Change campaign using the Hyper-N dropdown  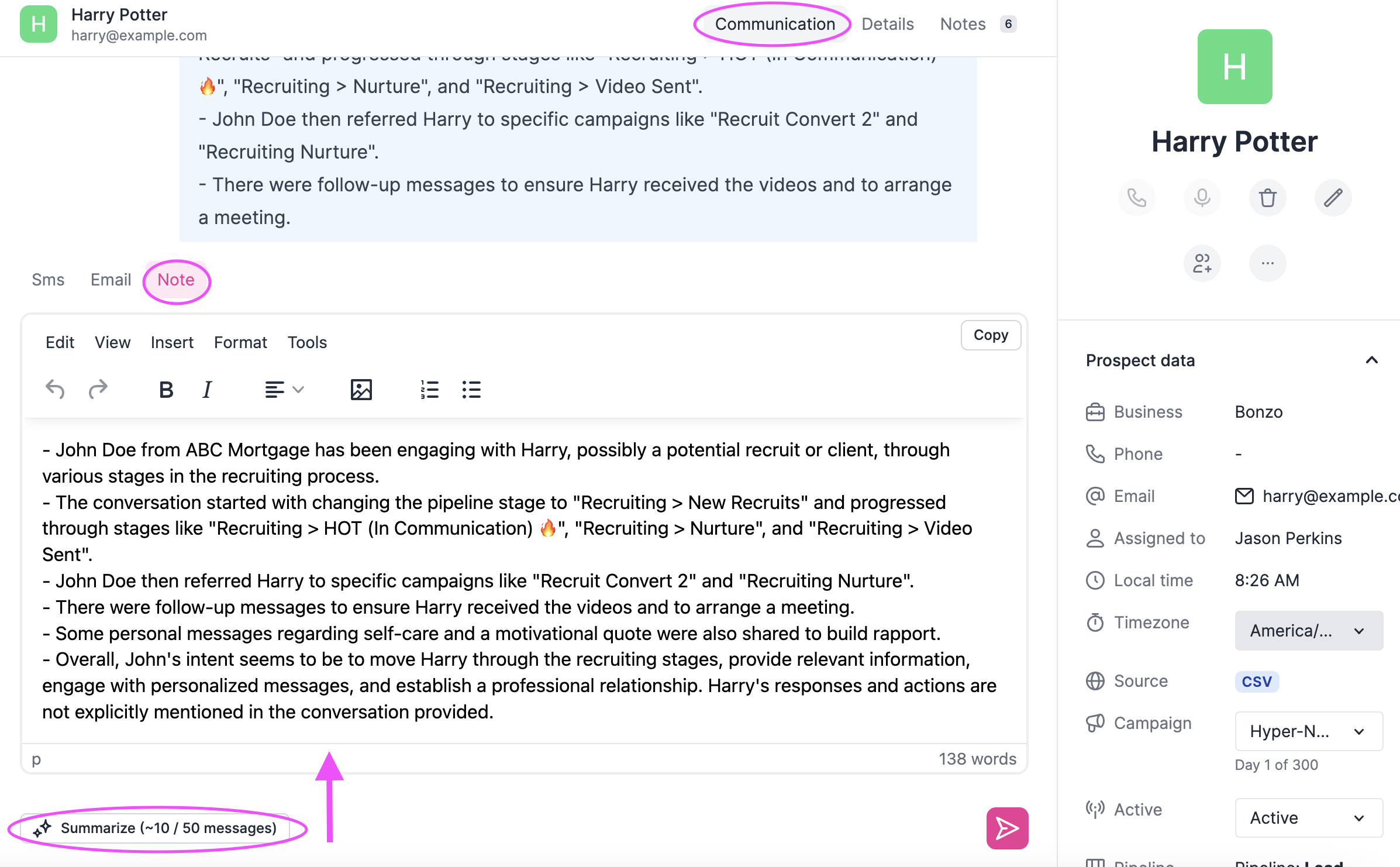point(1308,731)
